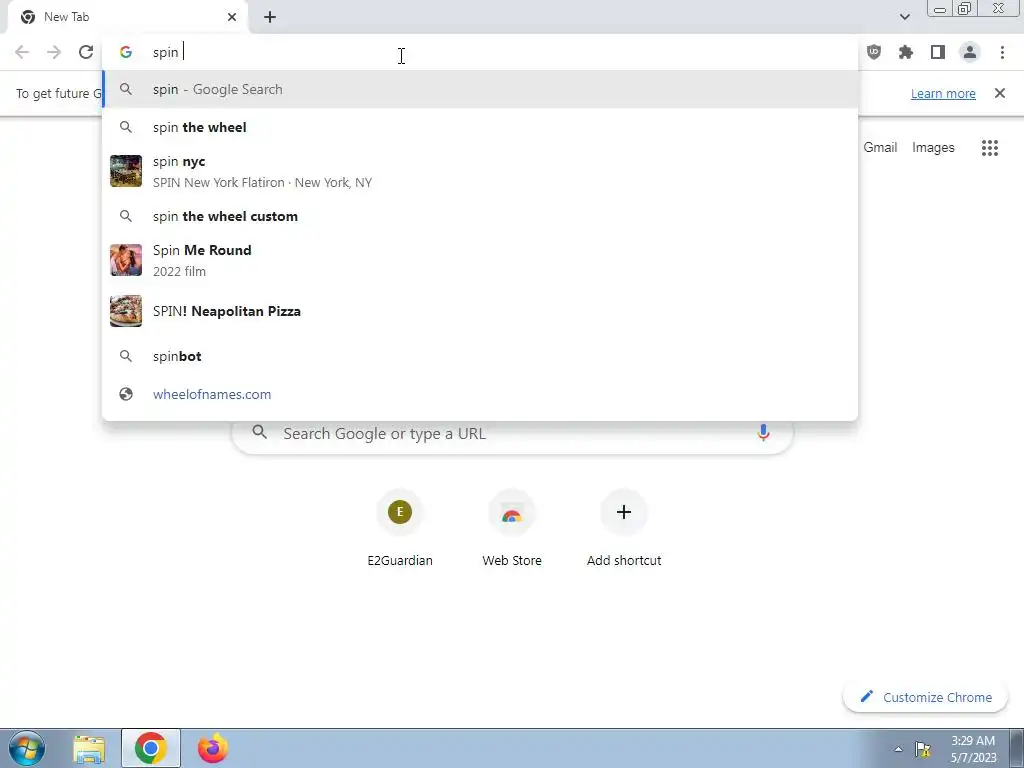
Task: Dismiss the notification bar with the X
Action: pos(1000,93)
